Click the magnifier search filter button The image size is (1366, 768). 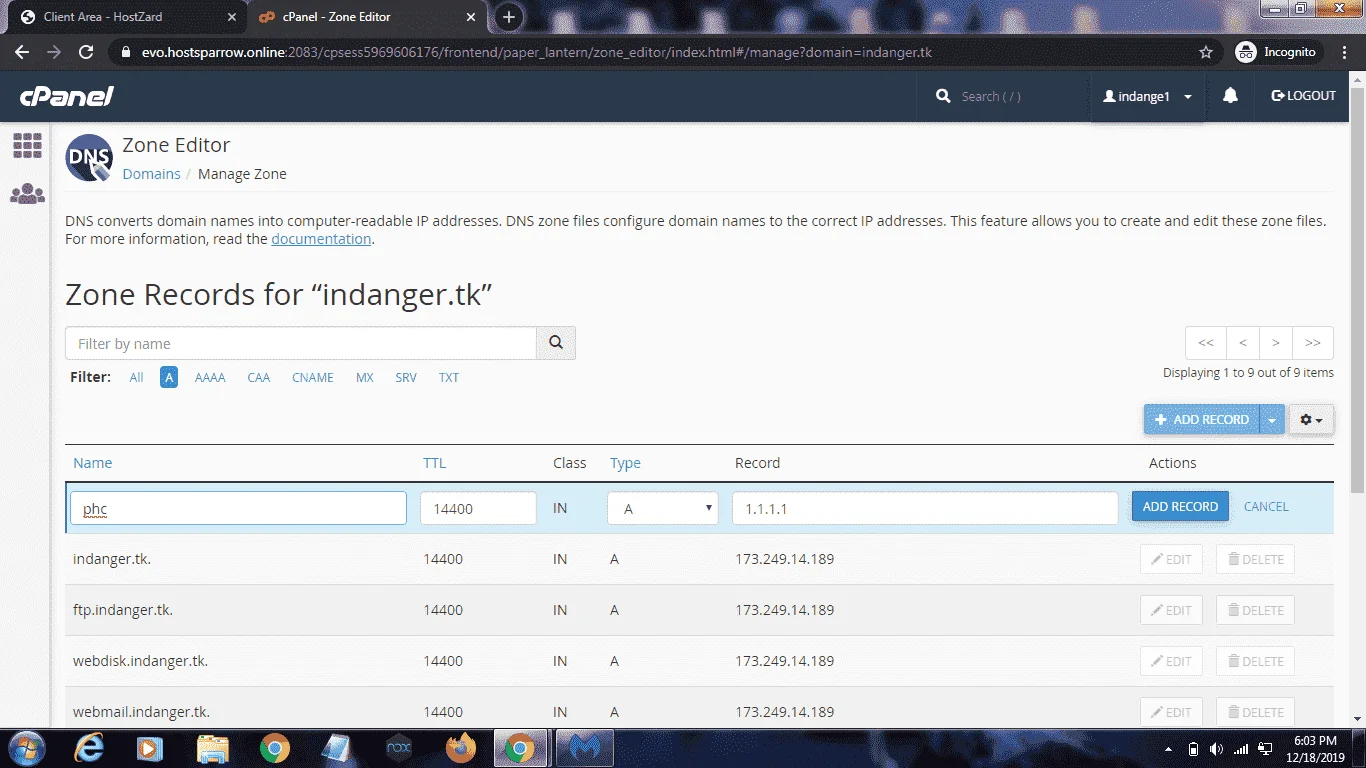556,343
